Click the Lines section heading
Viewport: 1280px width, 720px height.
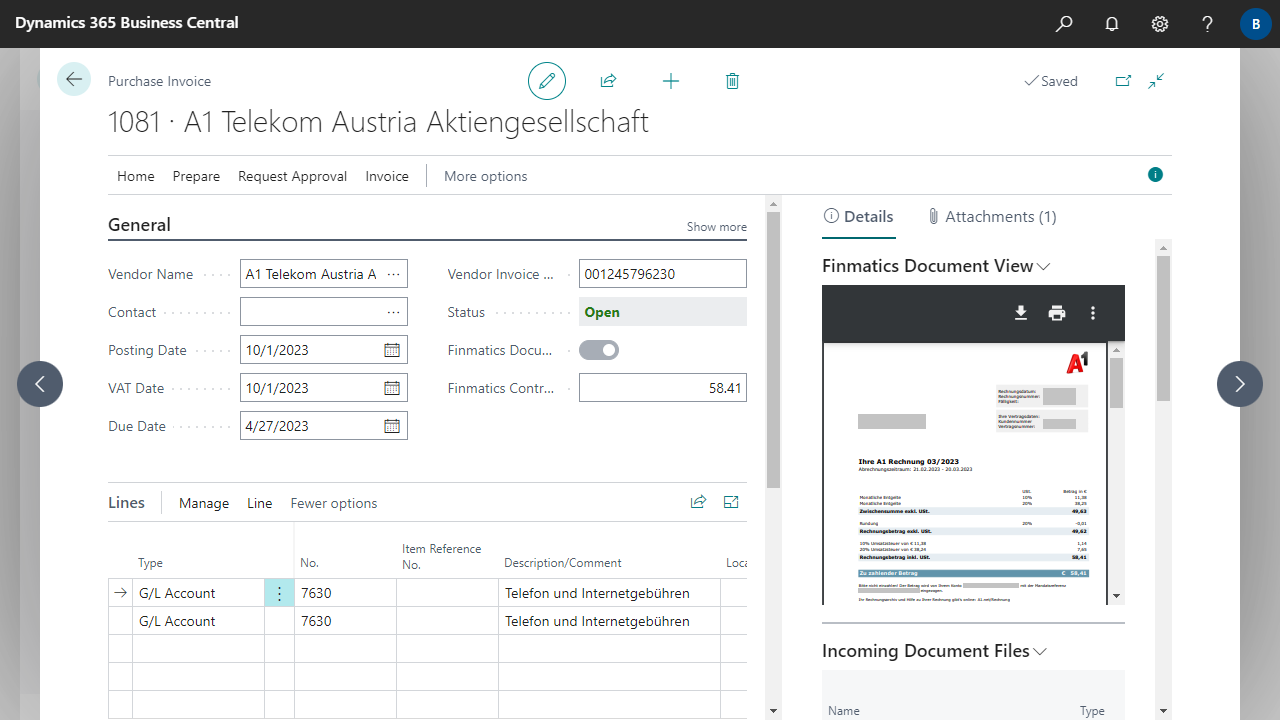point(126,502)
